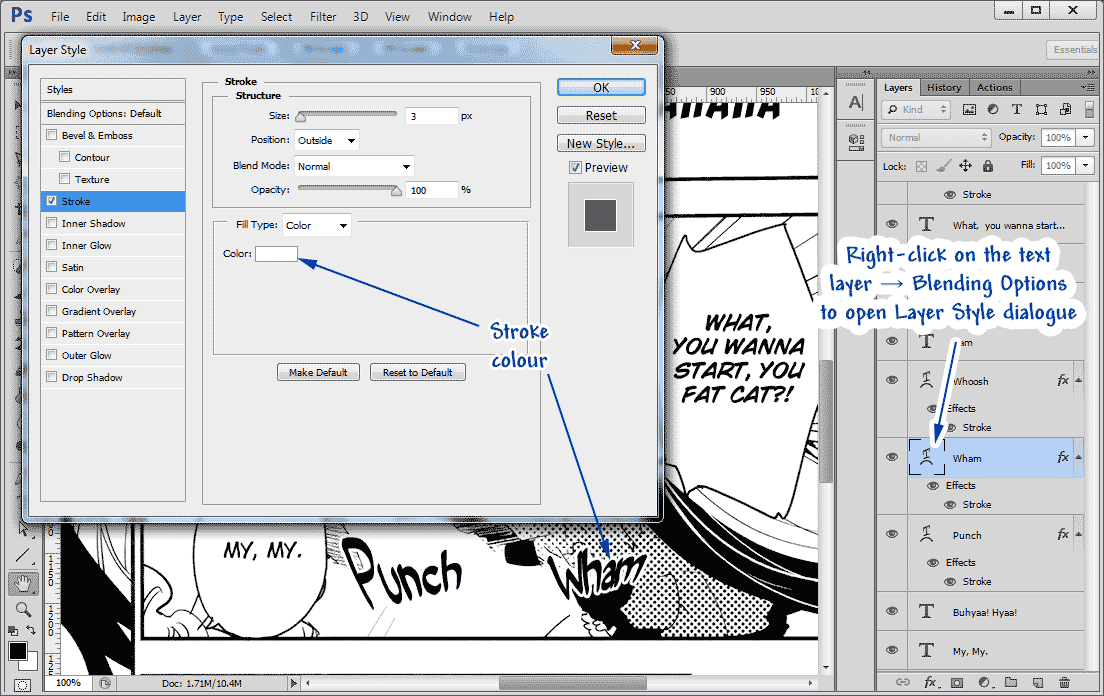Image resolution: width=1104 pixels, height=696 pixels.
Task: Create a new adjustment layer
Action: point(984,682)
